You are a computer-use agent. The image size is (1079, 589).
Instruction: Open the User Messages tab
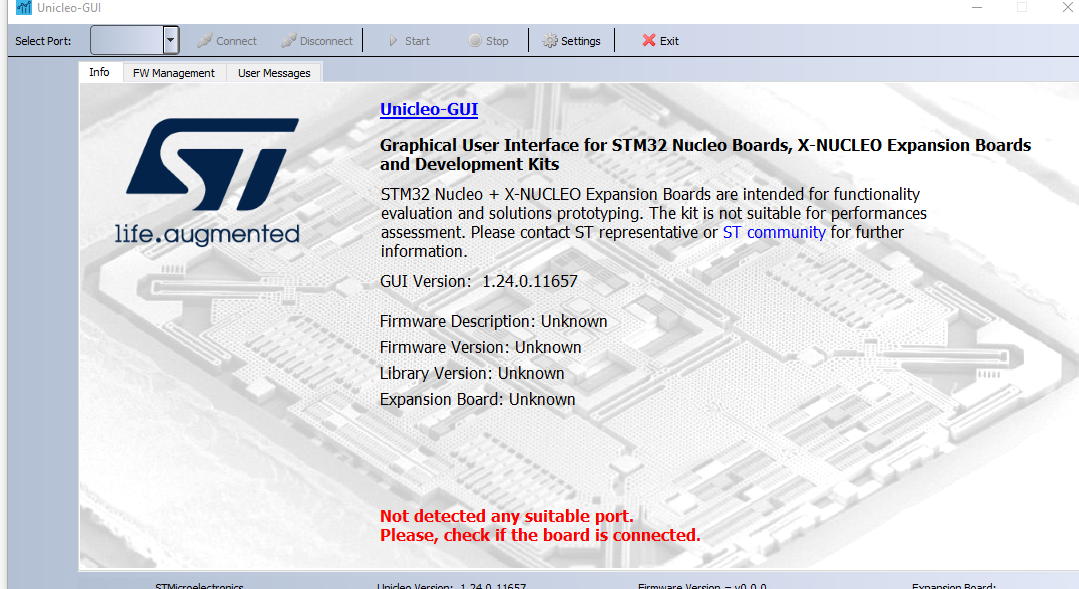273,72
